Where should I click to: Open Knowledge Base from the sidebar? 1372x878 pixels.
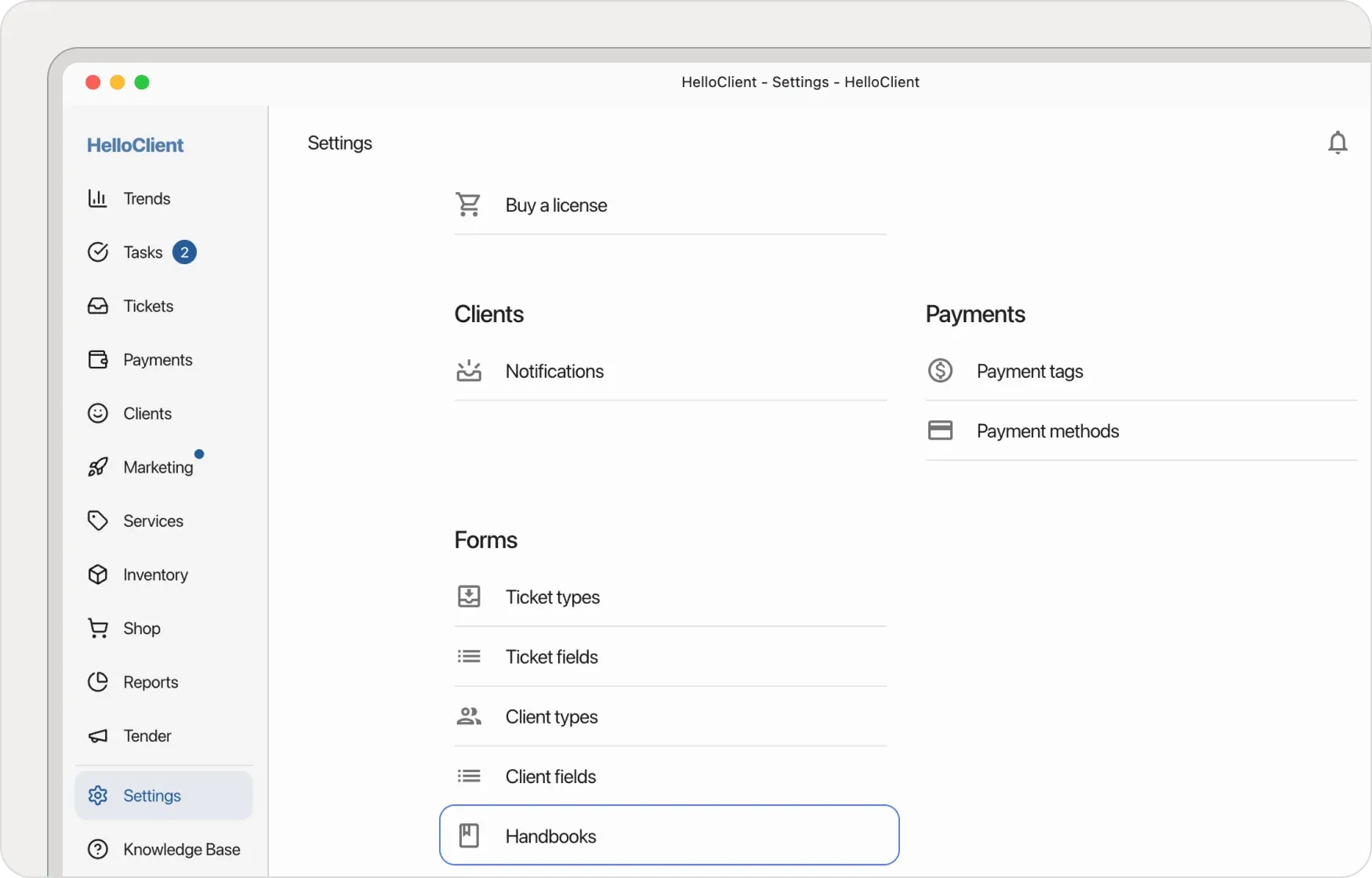tap(181, 850)
